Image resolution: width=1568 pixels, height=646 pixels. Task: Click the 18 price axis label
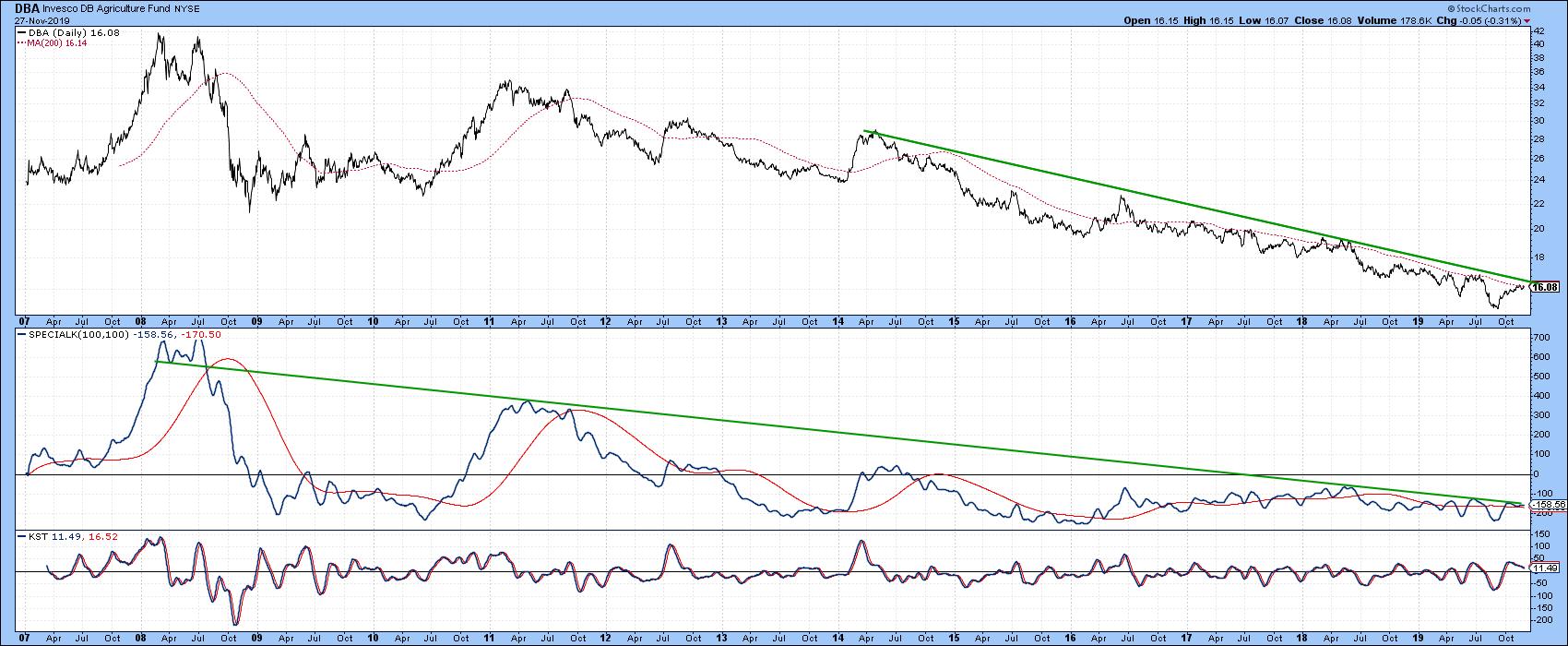click(1538, 256)
